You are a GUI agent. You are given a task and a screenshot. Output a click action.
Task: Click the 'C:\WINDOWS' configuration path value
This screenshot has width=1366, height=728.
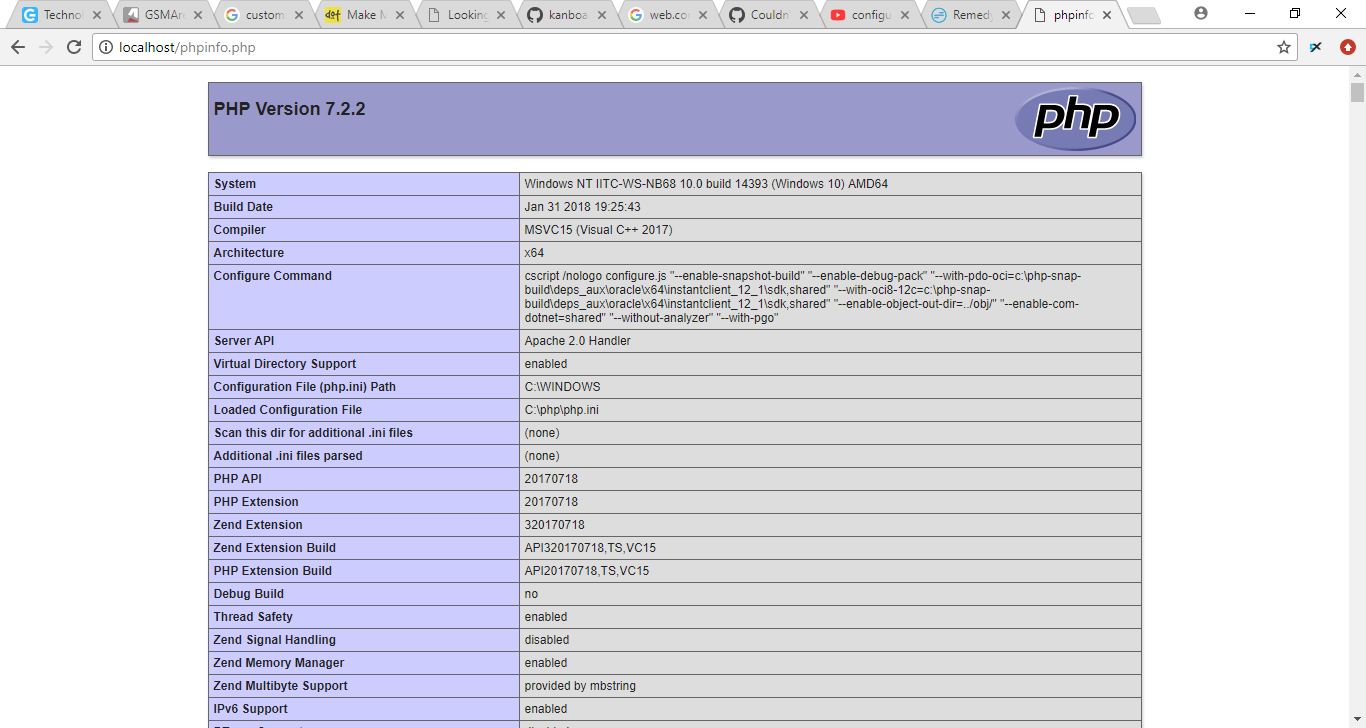click(562, 387)
